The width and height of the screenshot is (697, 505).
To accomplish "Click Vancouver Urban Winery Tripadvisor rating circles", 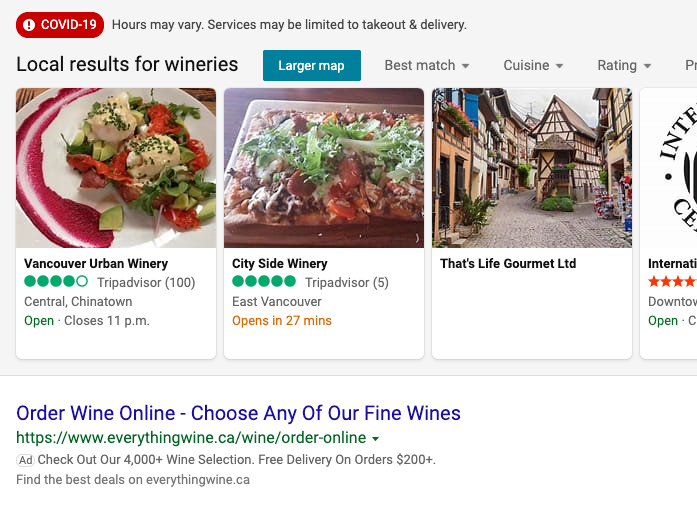I will coord(56,283).
